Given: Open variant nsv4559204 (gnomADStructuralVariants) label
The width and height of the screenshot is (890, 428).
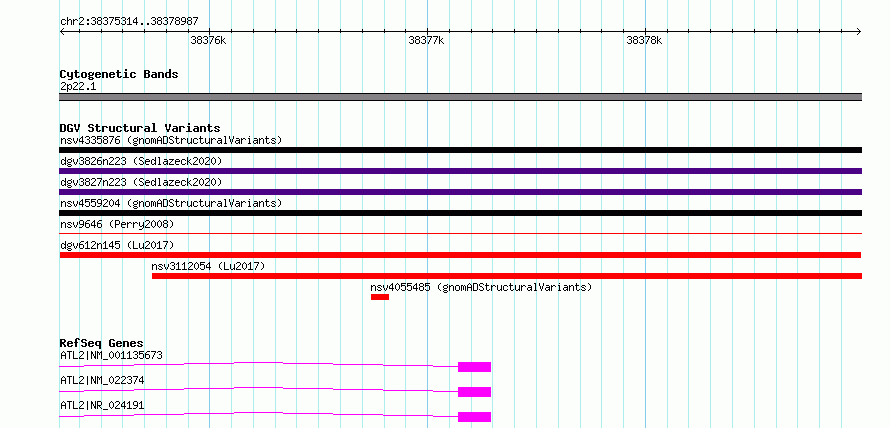Looking at the screenshot, I should pos(171,203).
